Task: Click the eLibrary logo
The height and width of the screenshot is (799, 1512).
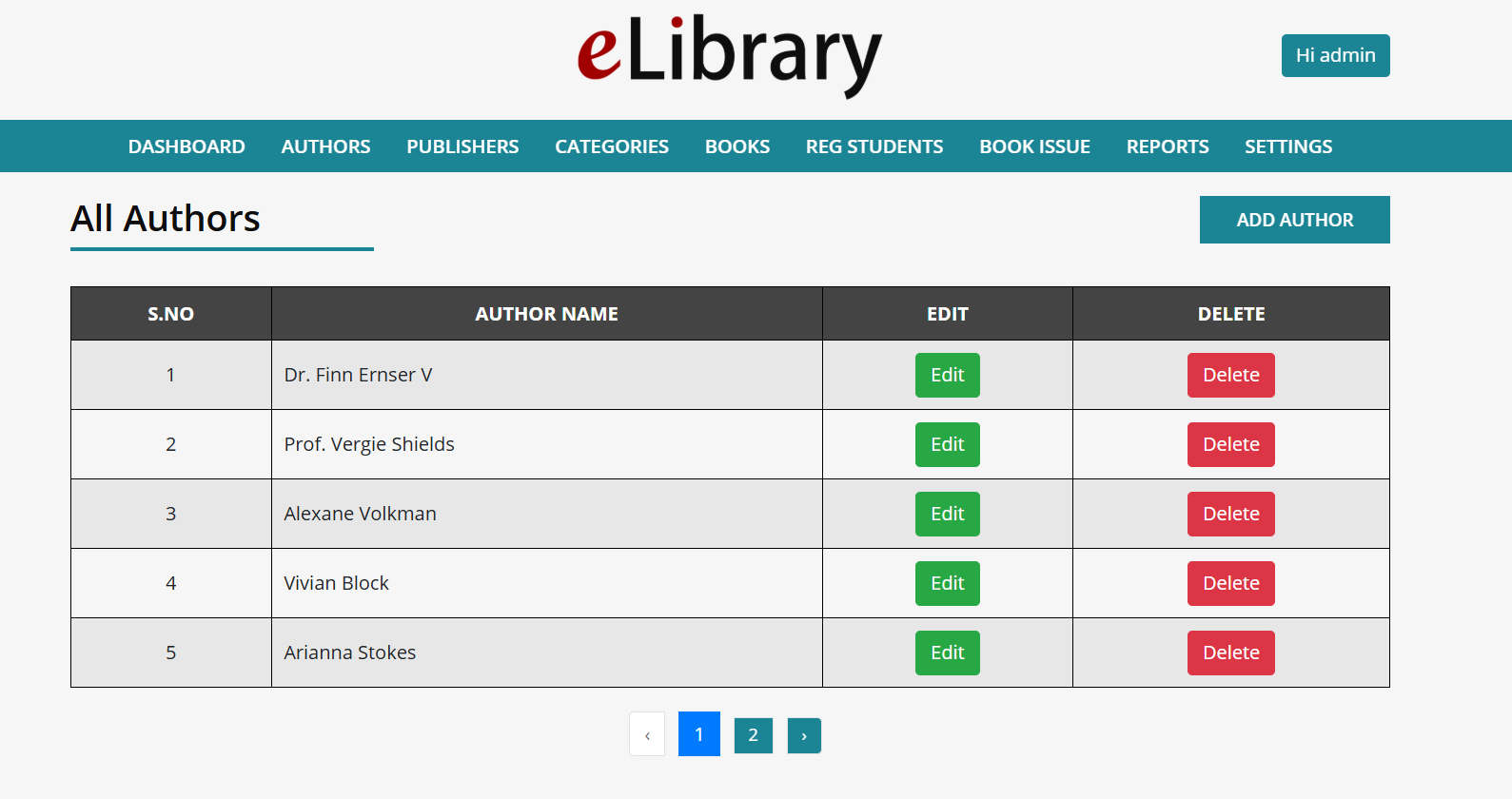Action: (730, 55)
